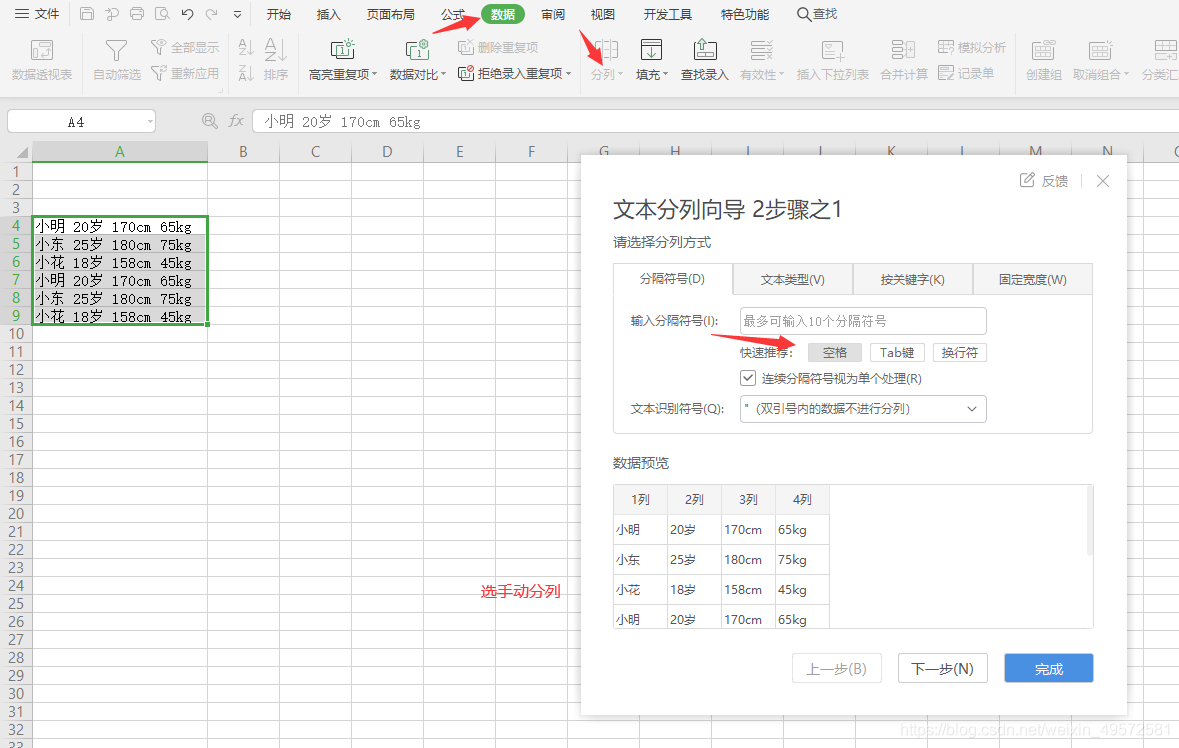
Task: Select the 空格 delimiter quick option
Action: [x=834, y=352]
